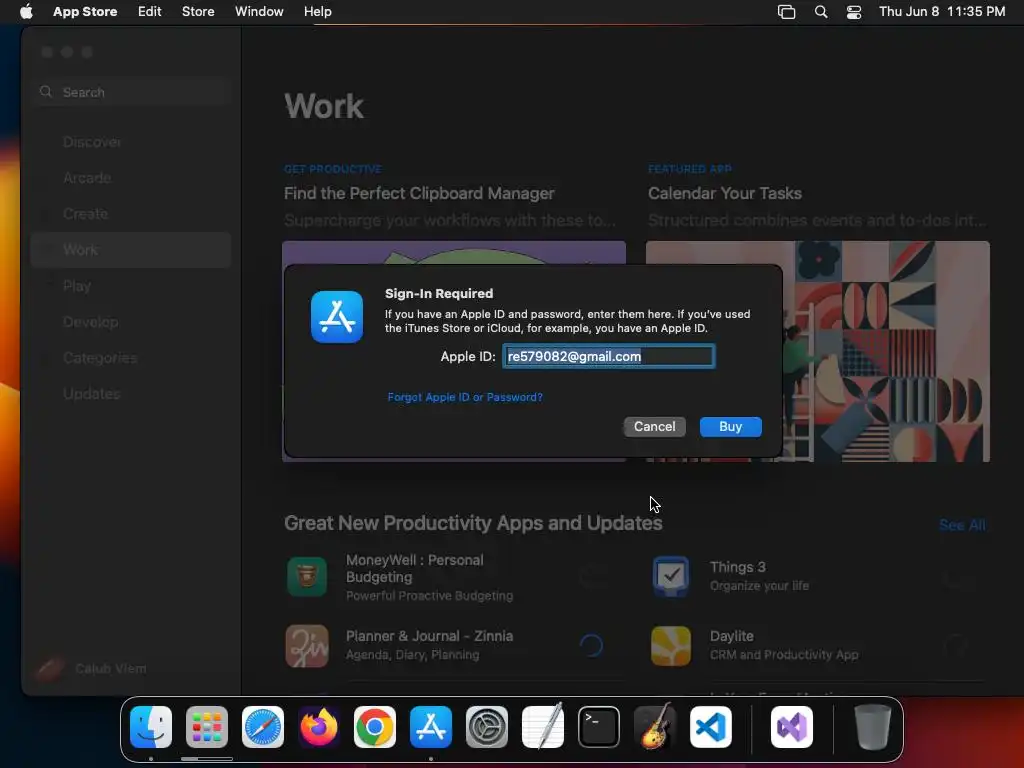
Task: Open the Window menu
Action: tap(259, 11)
